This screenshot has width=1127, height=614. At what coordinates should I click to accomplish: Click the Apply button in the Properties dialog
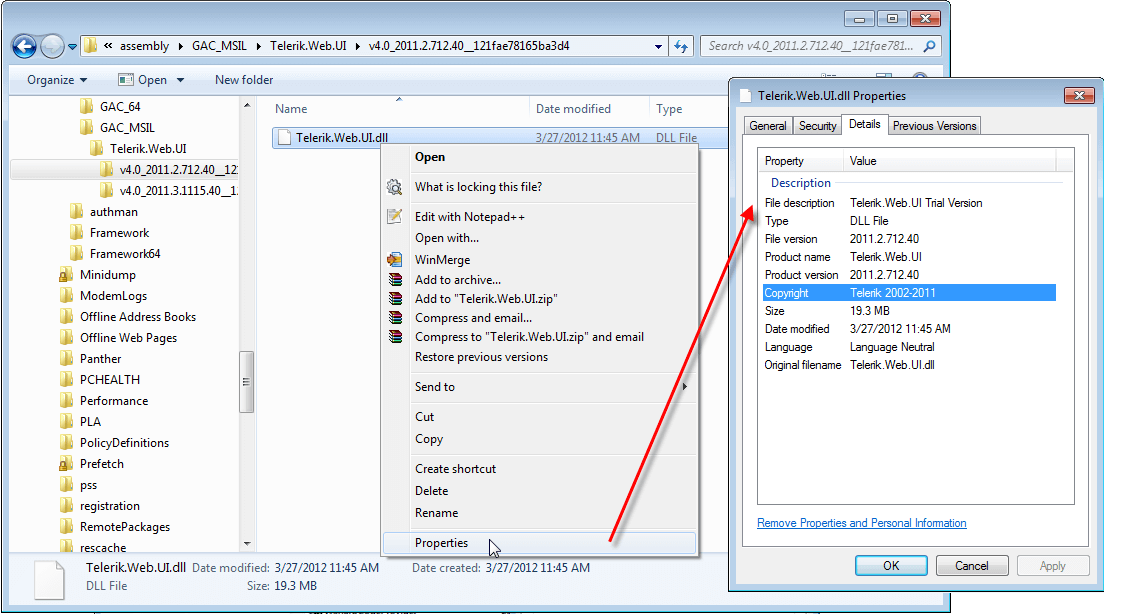tap(1053, 565)
